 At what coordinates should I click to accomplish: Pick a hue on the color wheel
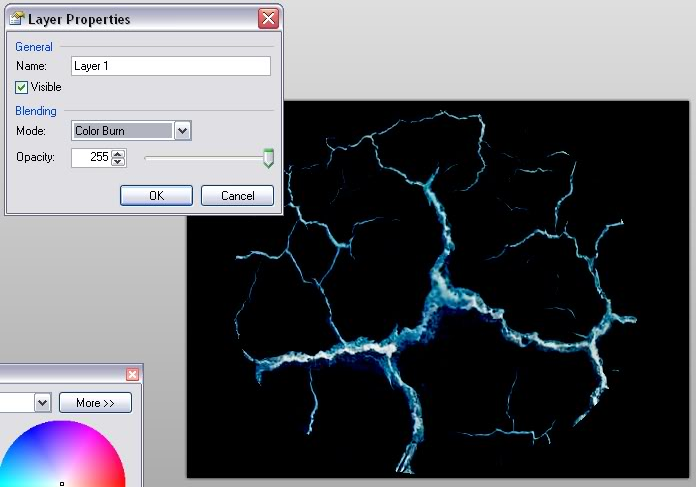coord(62,454)
